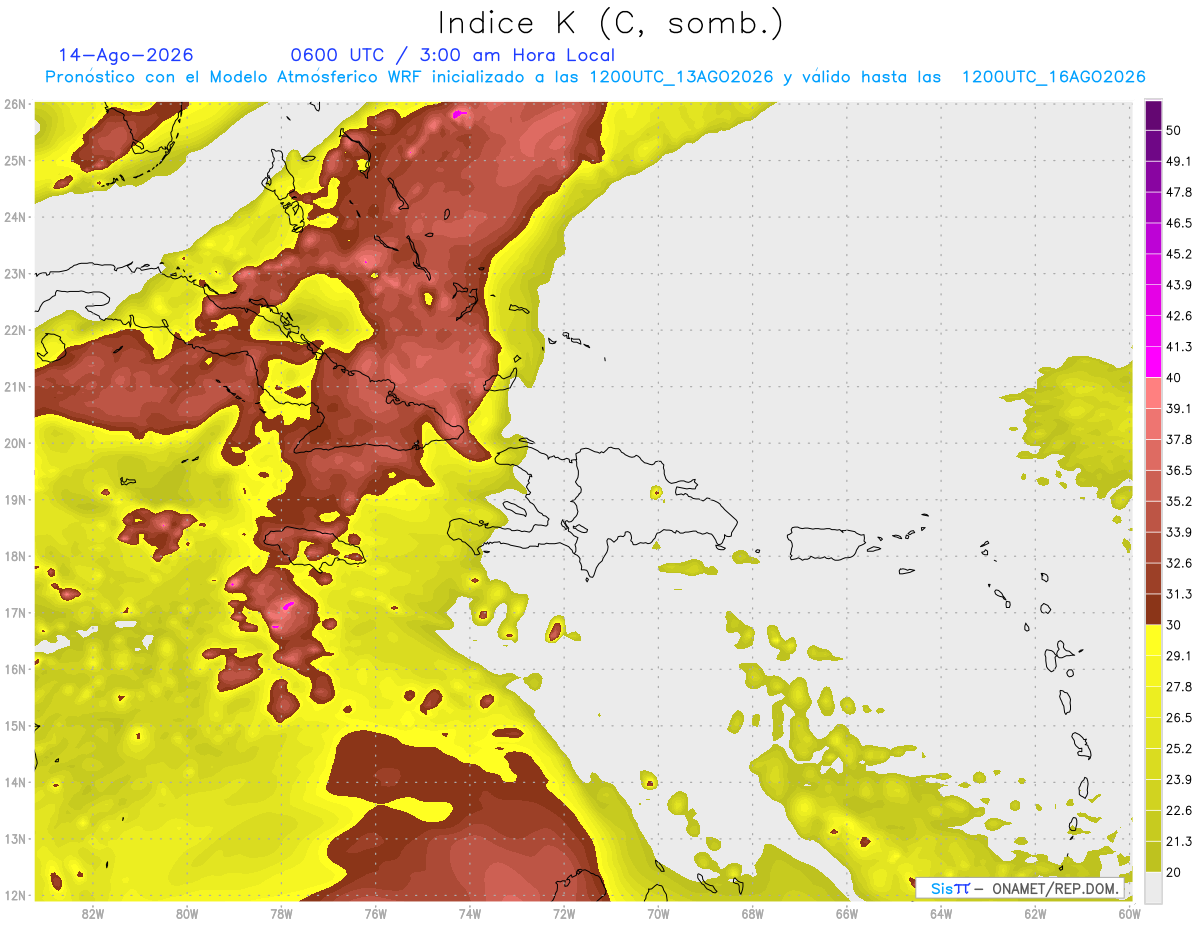This screenshot has height=927, width=1200.
Task: Click the "24N" latitude label
Action: 14,216
